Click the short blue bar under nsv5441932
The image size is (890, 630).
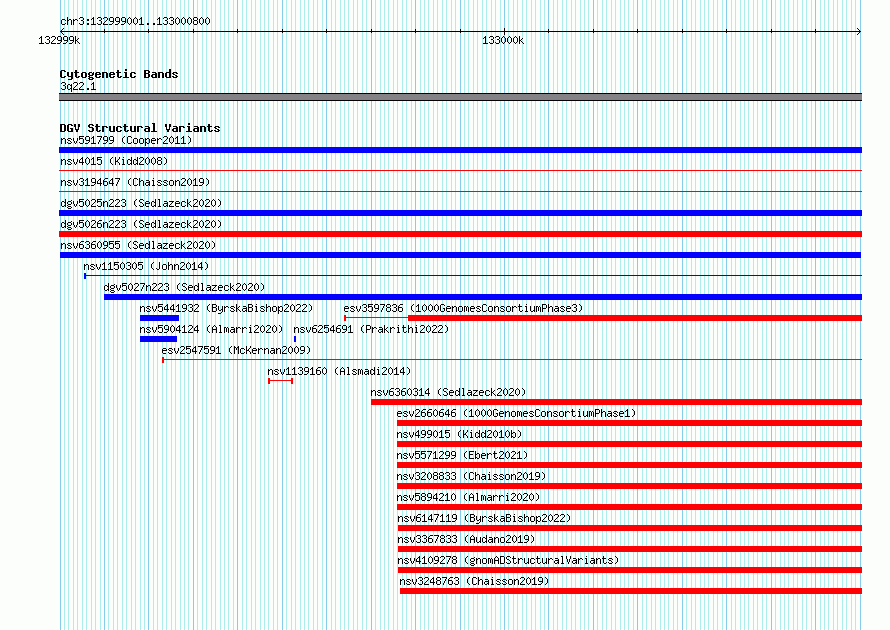159,318
